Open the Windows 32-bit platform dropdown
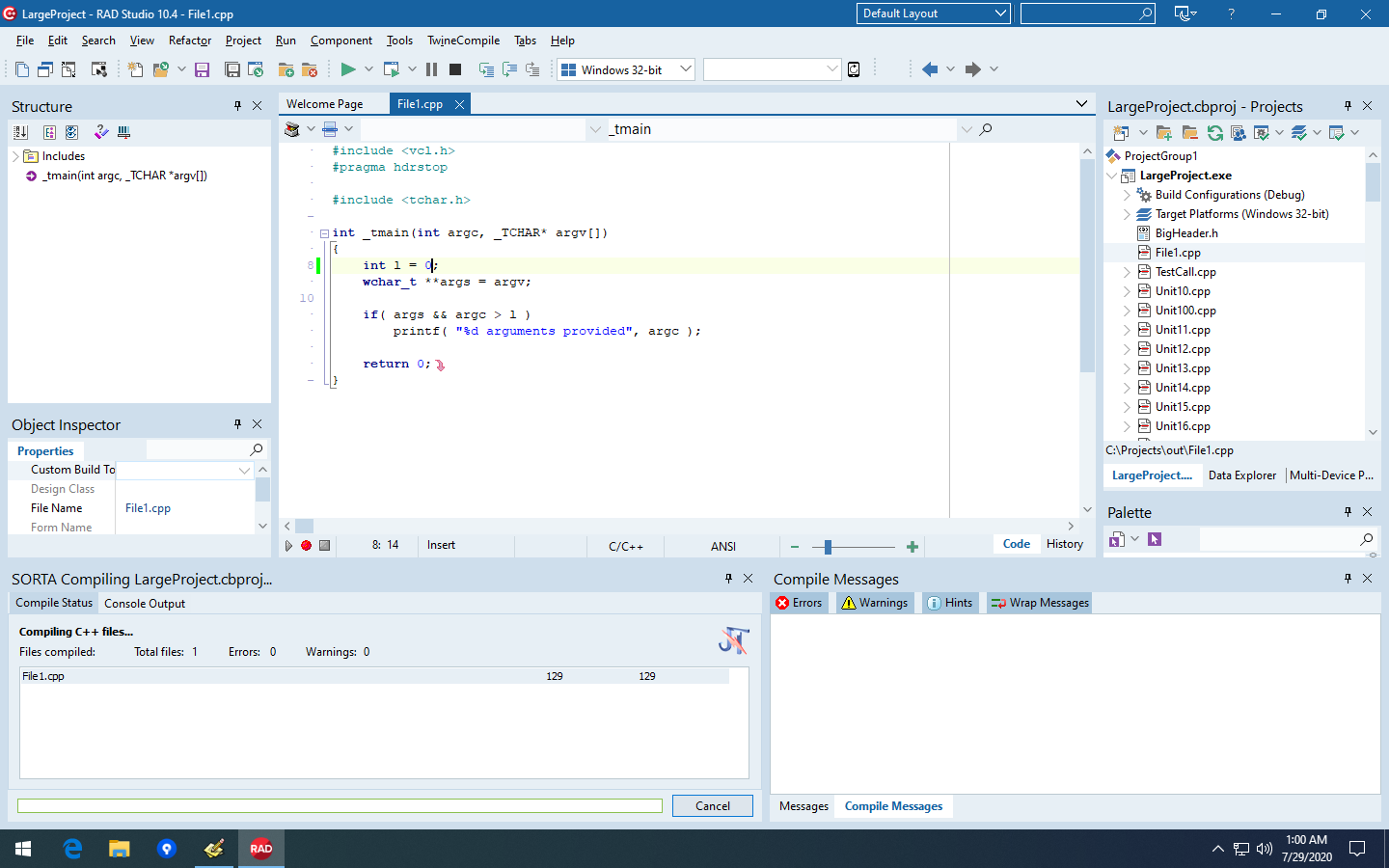1389x868 pixels. point(686,69)
